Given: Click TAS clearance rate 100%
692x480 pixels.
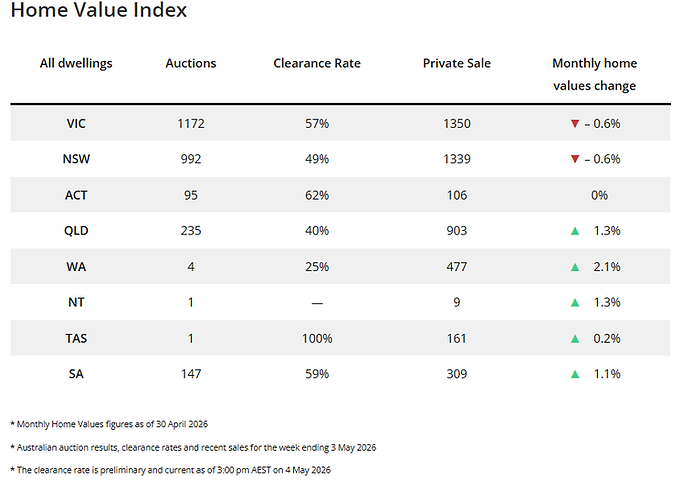Looking at the screenshot, I should (317, 339).
